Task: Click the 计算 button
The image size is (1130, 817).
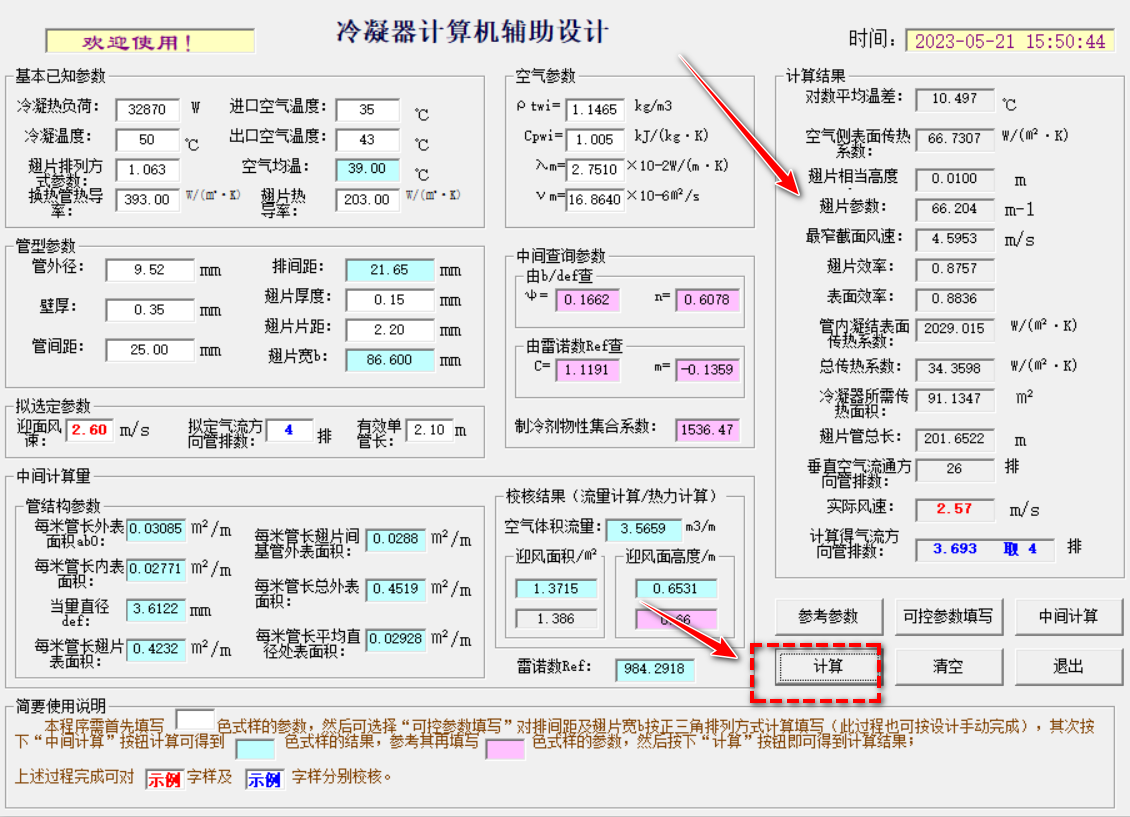Action: [x=828, y=666]
